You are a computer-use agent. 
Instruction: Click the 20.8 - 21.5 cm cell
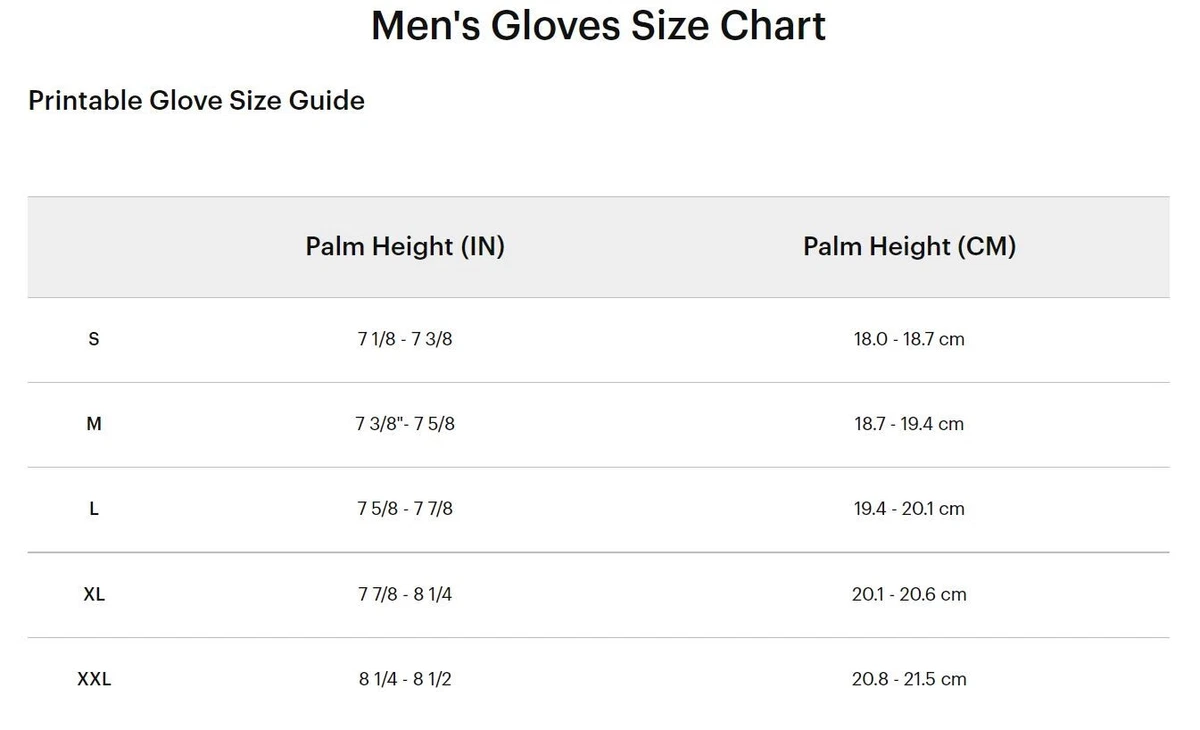909,679
